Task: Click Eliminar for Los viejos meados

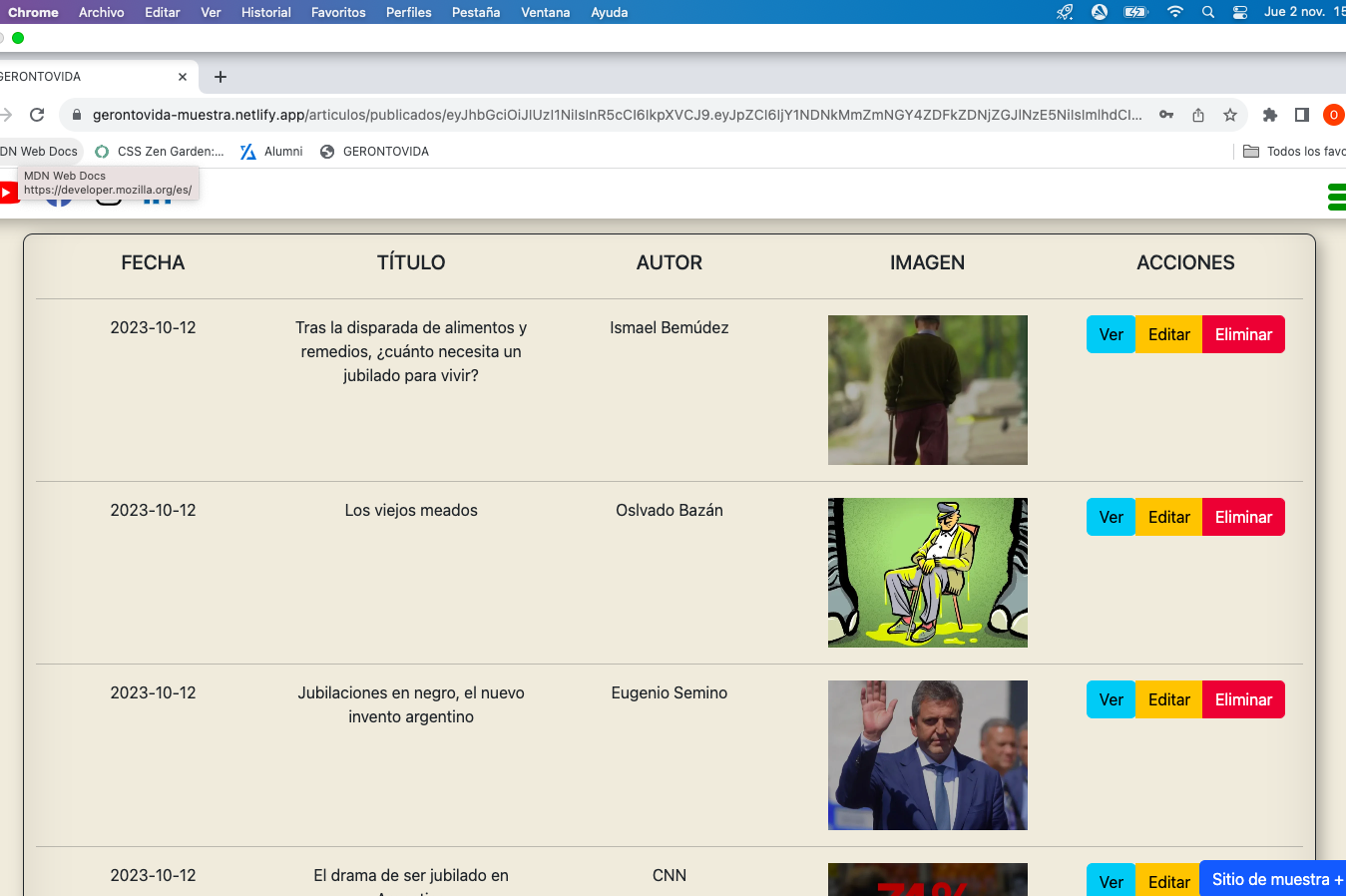Action: click(x=1243, y=517)
